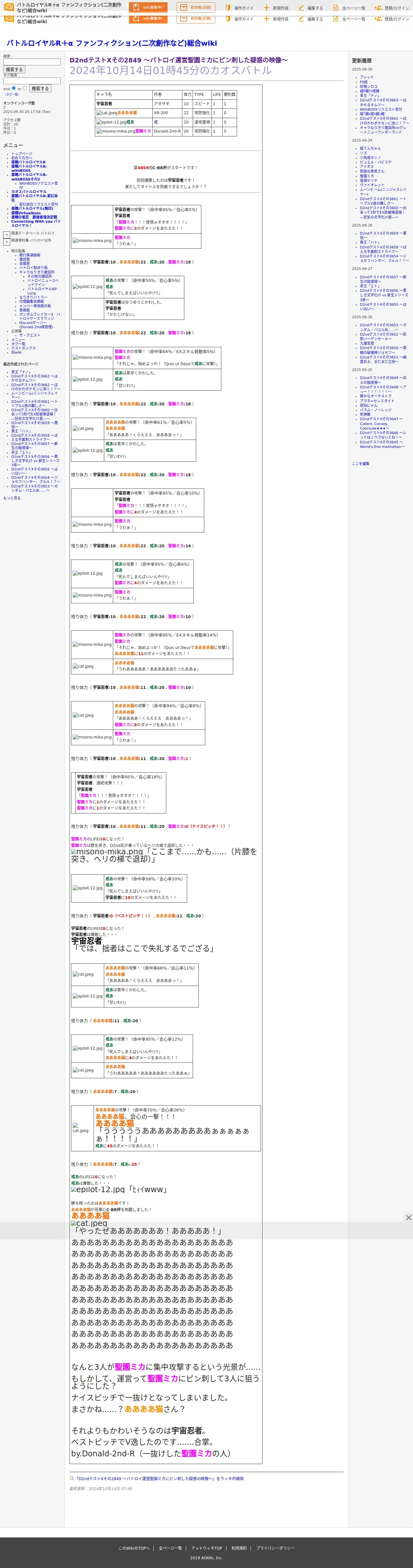Click the magnifier icon beside ウィキ内検索 link

(x=71, y=1478)
